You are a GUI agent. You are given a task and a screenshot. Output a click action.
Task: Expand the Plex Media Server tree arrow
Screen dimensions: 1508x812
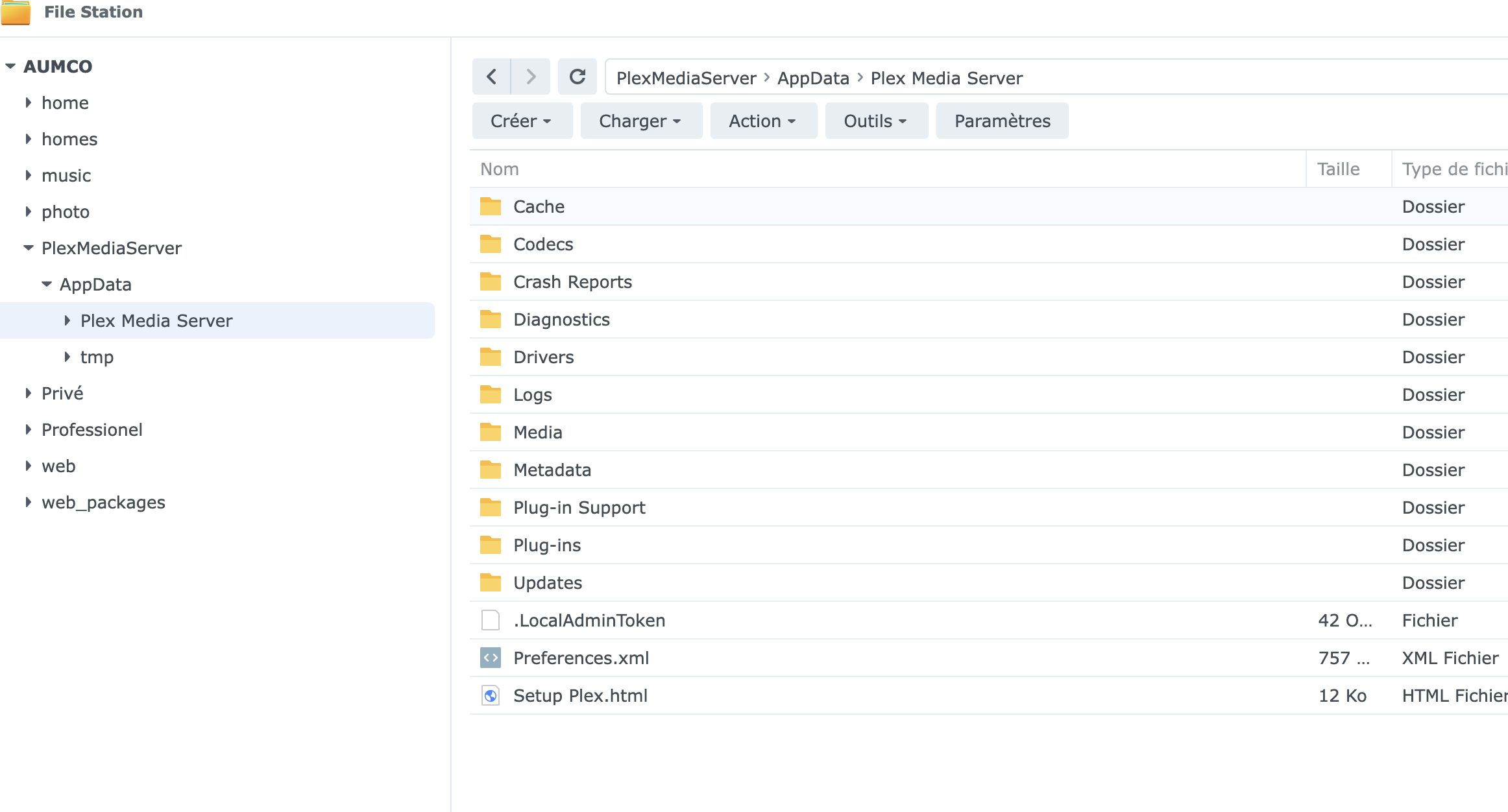tap(67, 320)
